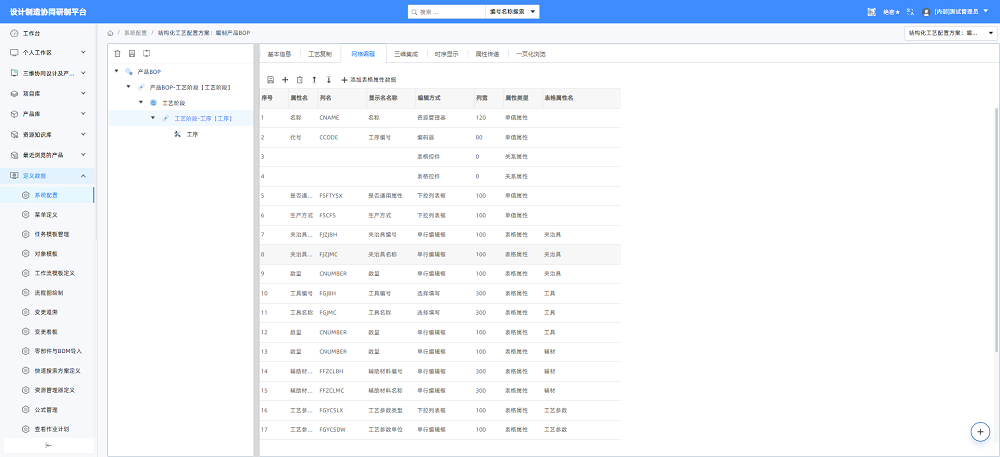Click the header search input field

tap(447, 11)
